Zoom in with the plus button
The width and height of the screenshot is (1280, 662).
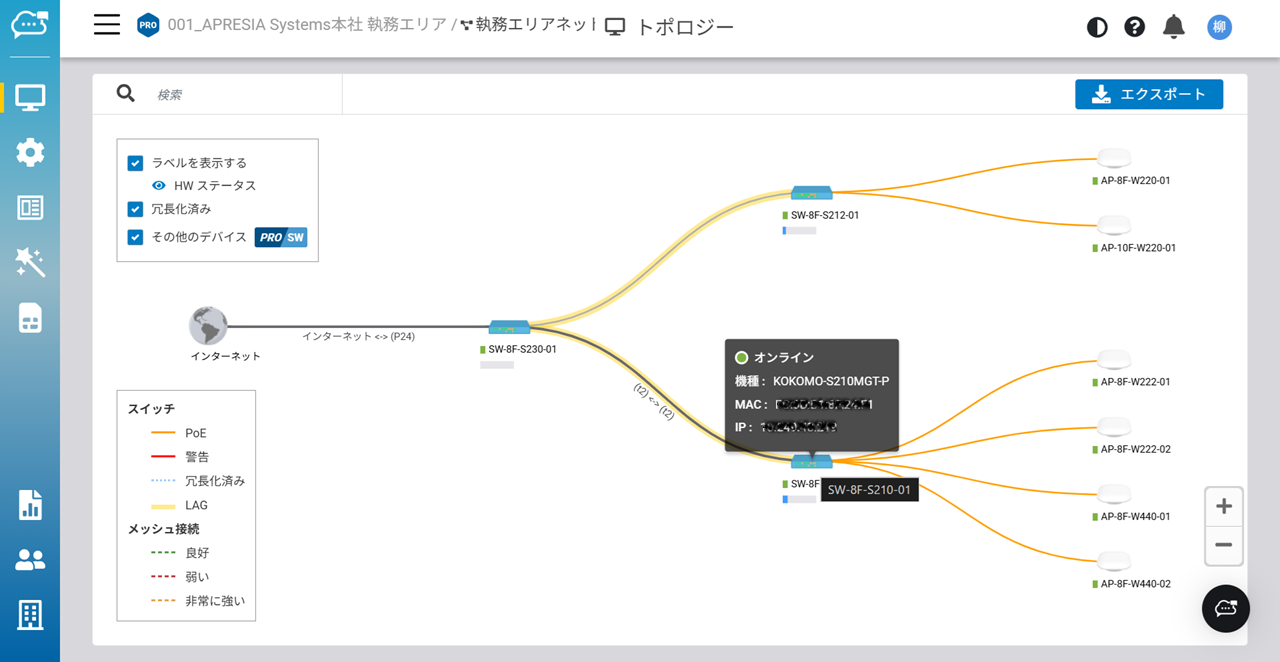pos(1223,507)
